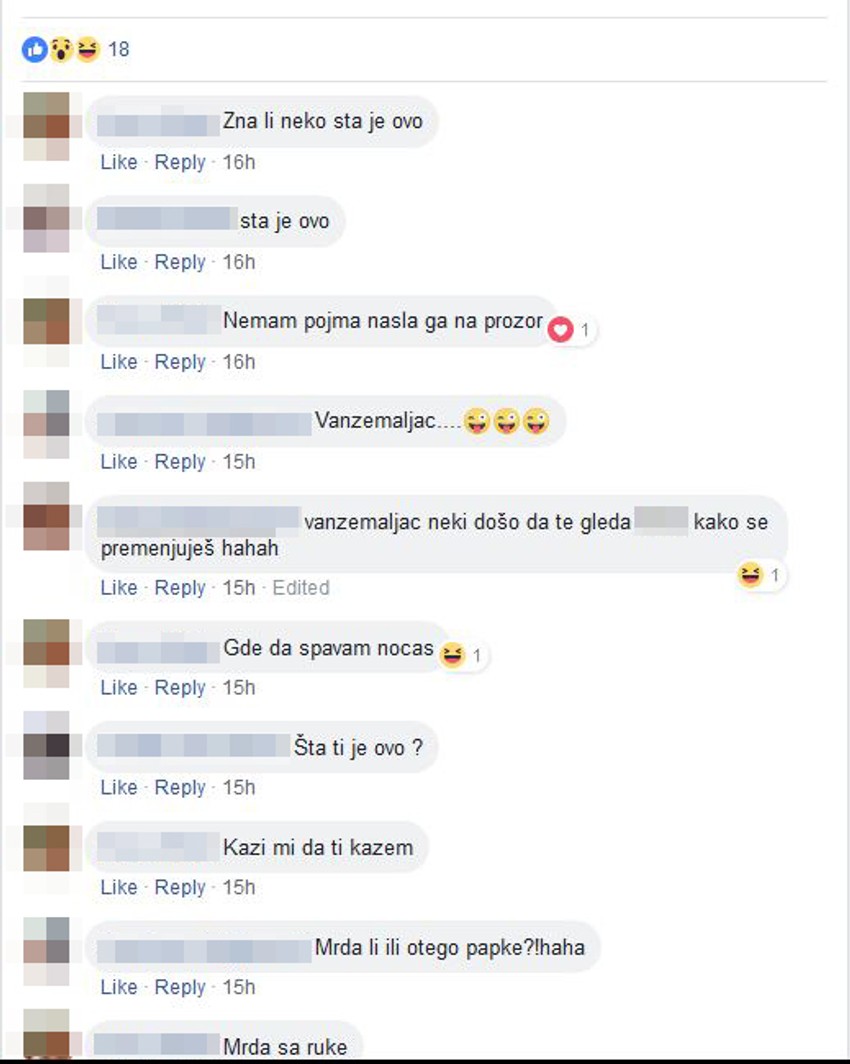The width and height of the screenshot is (850, 1064).
Task: Click 15h timestamp on 'Gde da spavam nocas'
Action: [239, 687]
